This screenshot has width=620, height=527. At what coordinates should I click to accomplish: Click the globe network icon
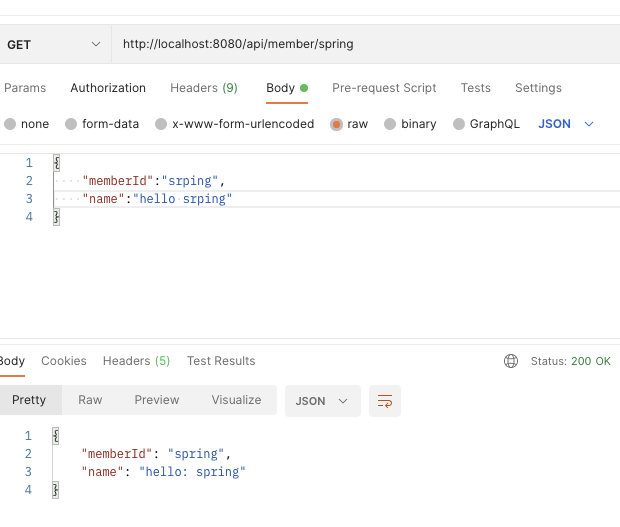(510, 361)
